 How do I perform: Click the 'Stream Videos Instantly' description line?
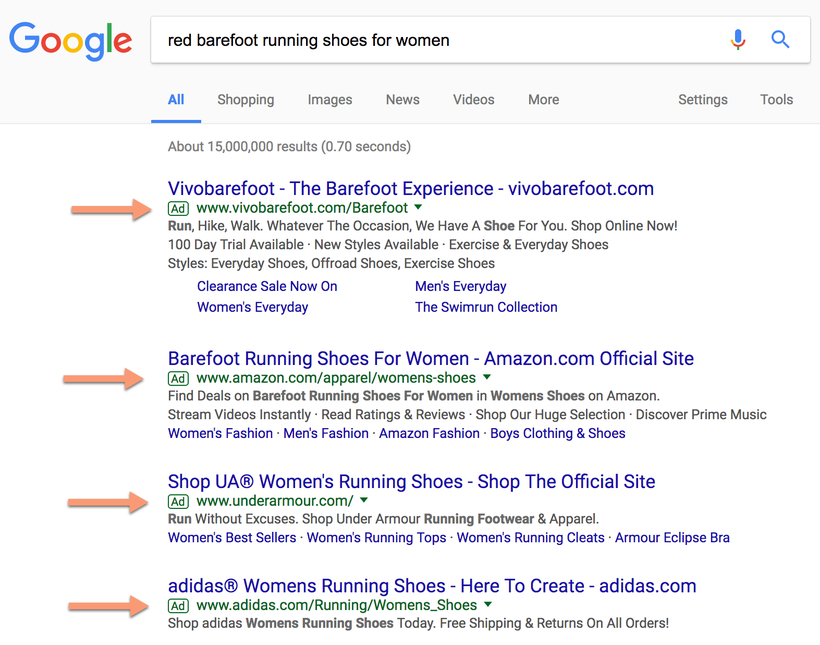pos(467,414)
